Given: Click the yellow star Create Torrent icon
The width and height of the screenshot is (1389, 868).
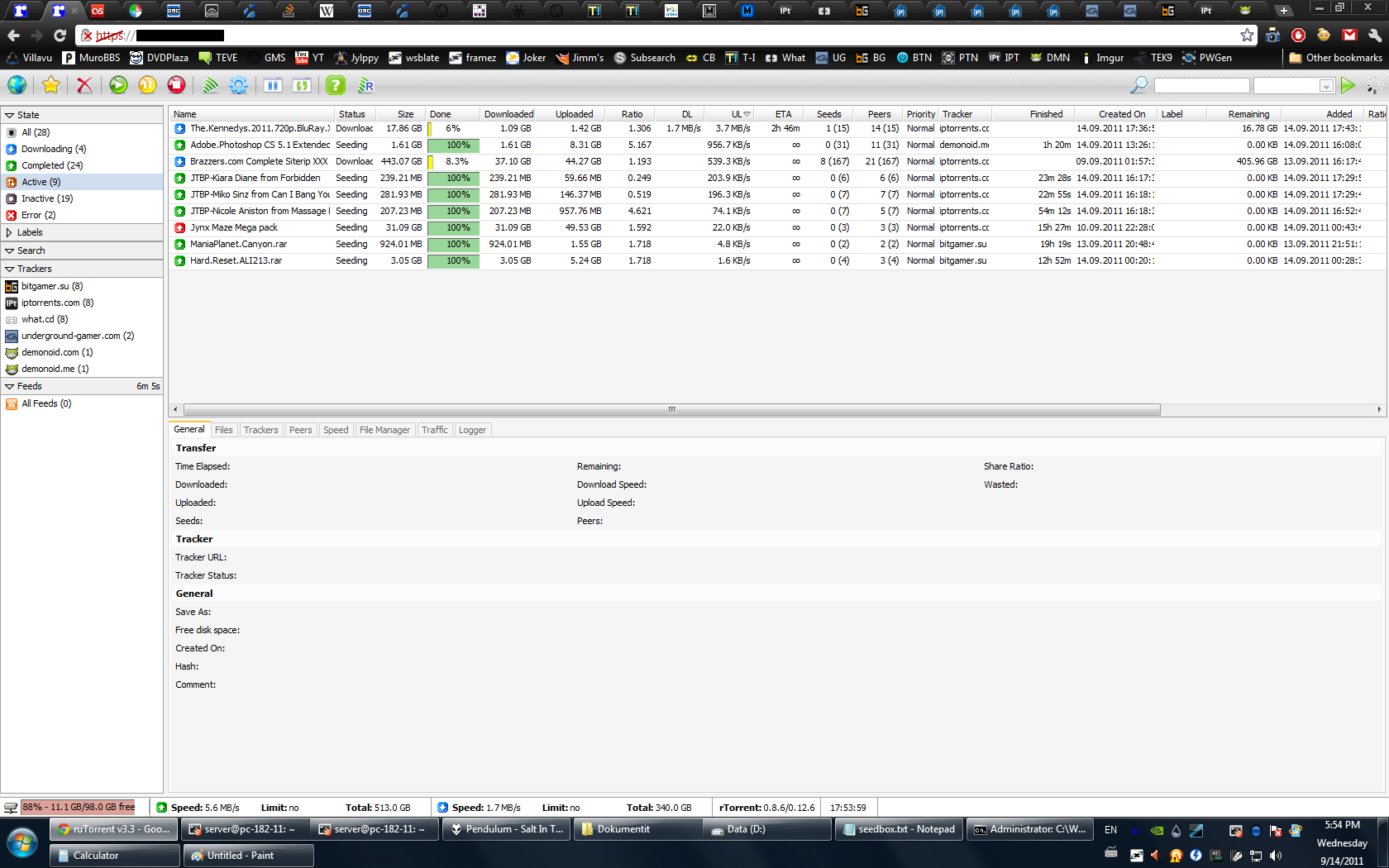Looking at the screenshot, I should tap(50, 85).
